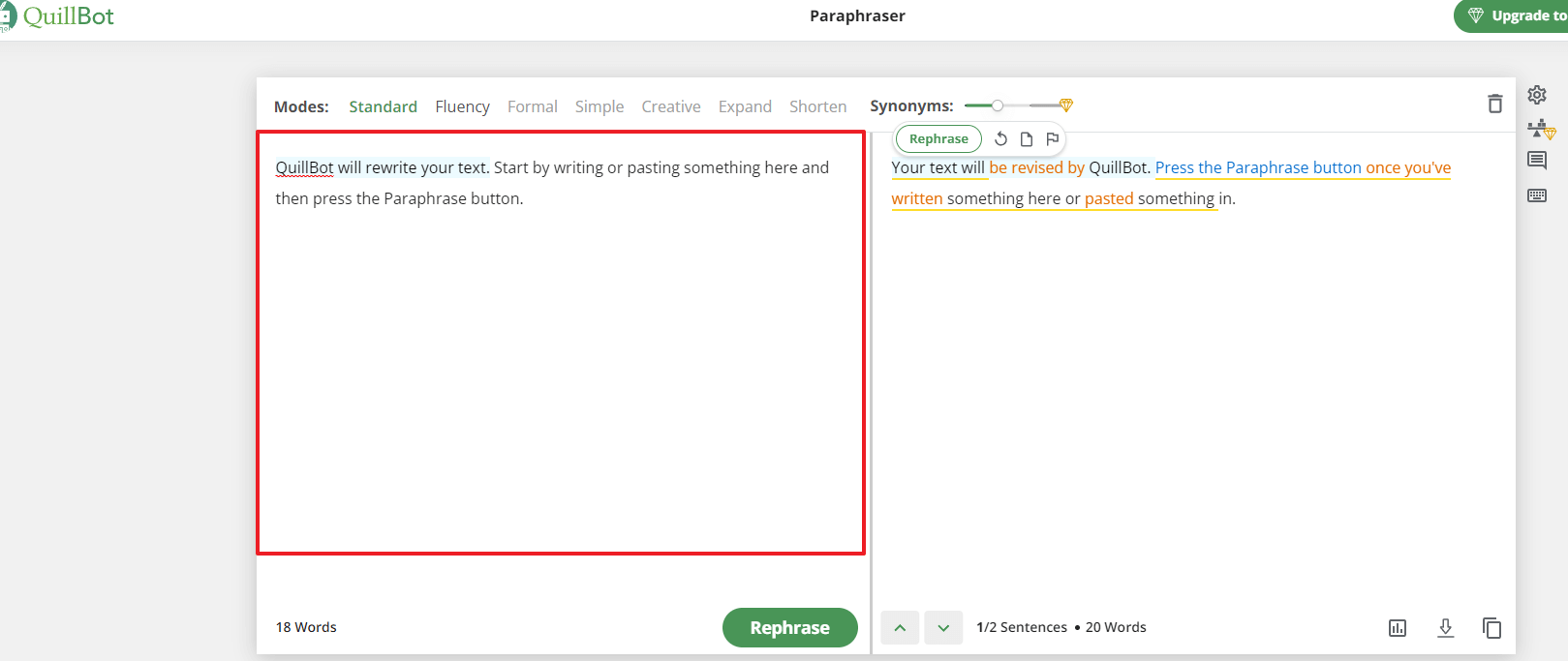Click the "Press the Paraphrase button" output phrase
This screenshot has width=1568, height=661.
point(1258,167)
